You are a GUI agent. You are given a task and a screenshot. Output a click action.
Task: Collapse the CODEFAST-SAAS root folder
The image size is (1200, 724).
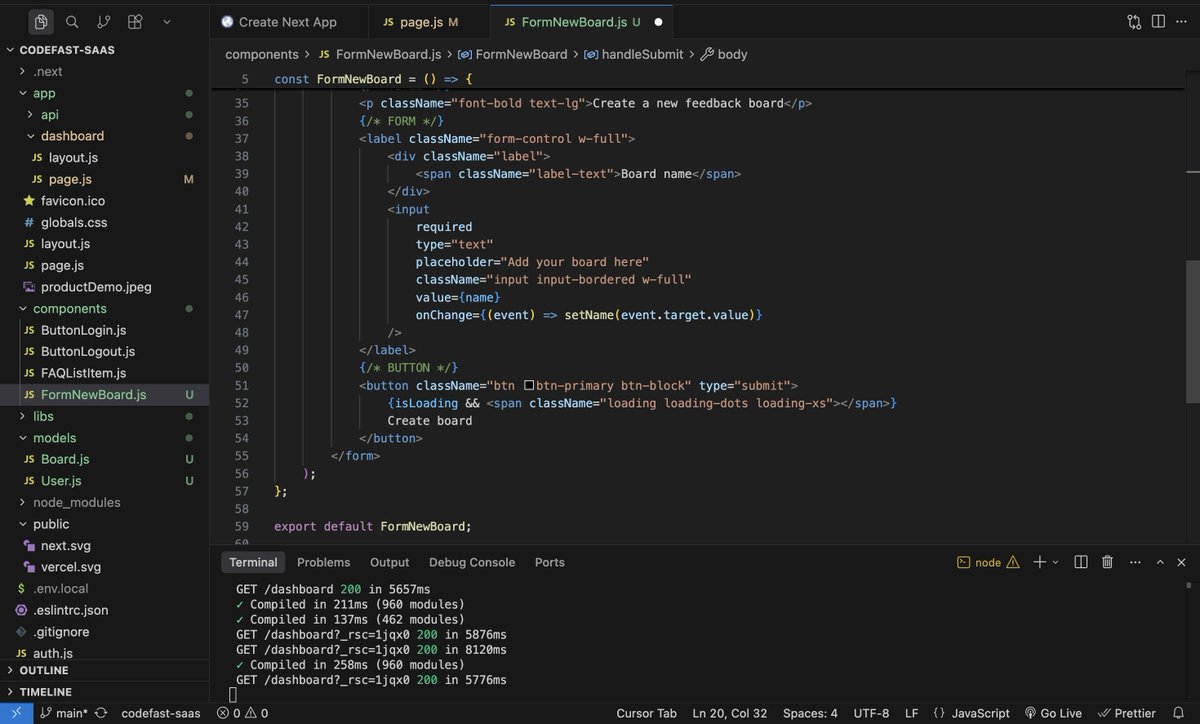tap(104, 50)
